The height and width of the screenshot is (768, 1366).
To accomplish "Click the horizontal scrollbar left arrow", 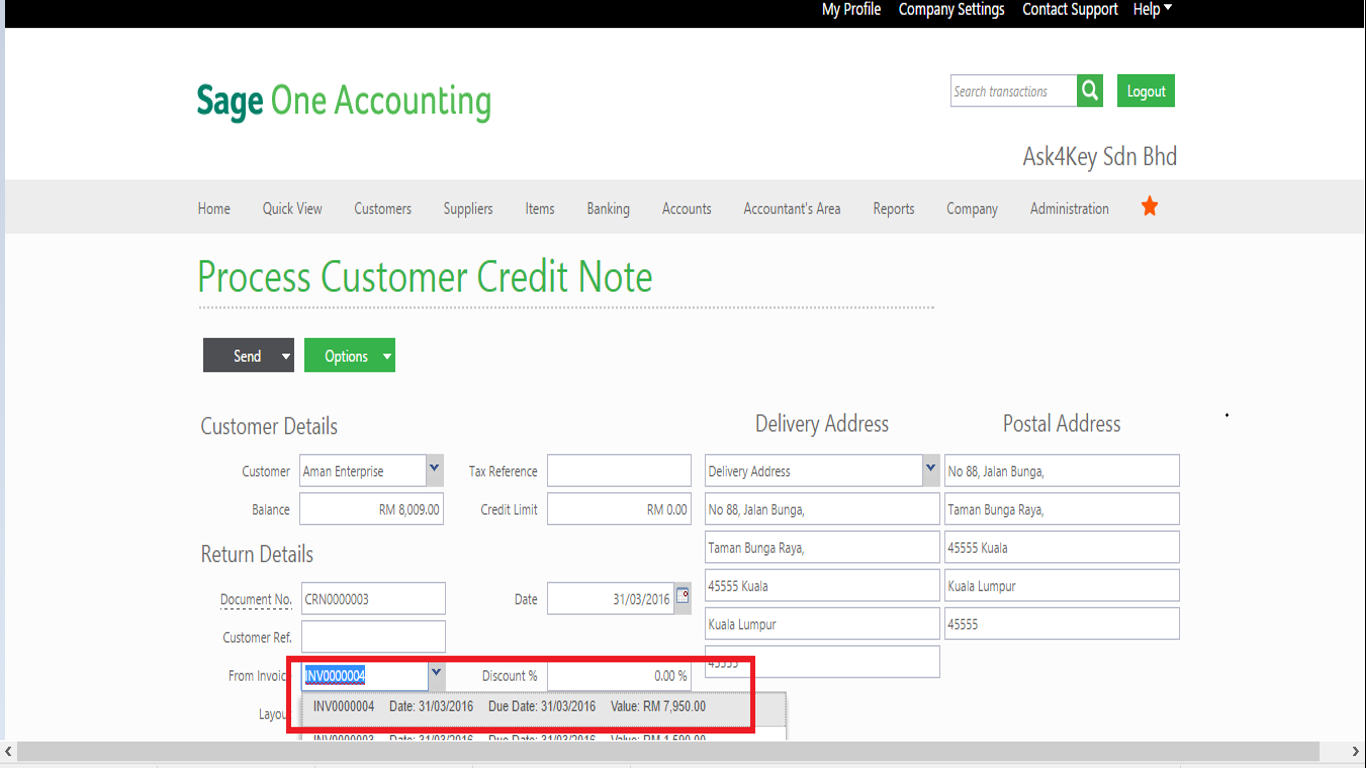I will tap(9, 751).
